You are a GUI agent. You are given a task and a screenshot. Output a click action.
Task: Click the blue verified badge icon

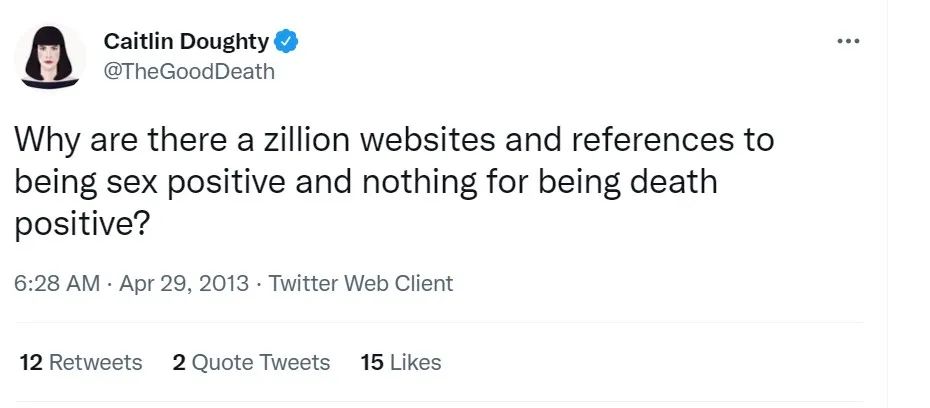pos(287,42)
